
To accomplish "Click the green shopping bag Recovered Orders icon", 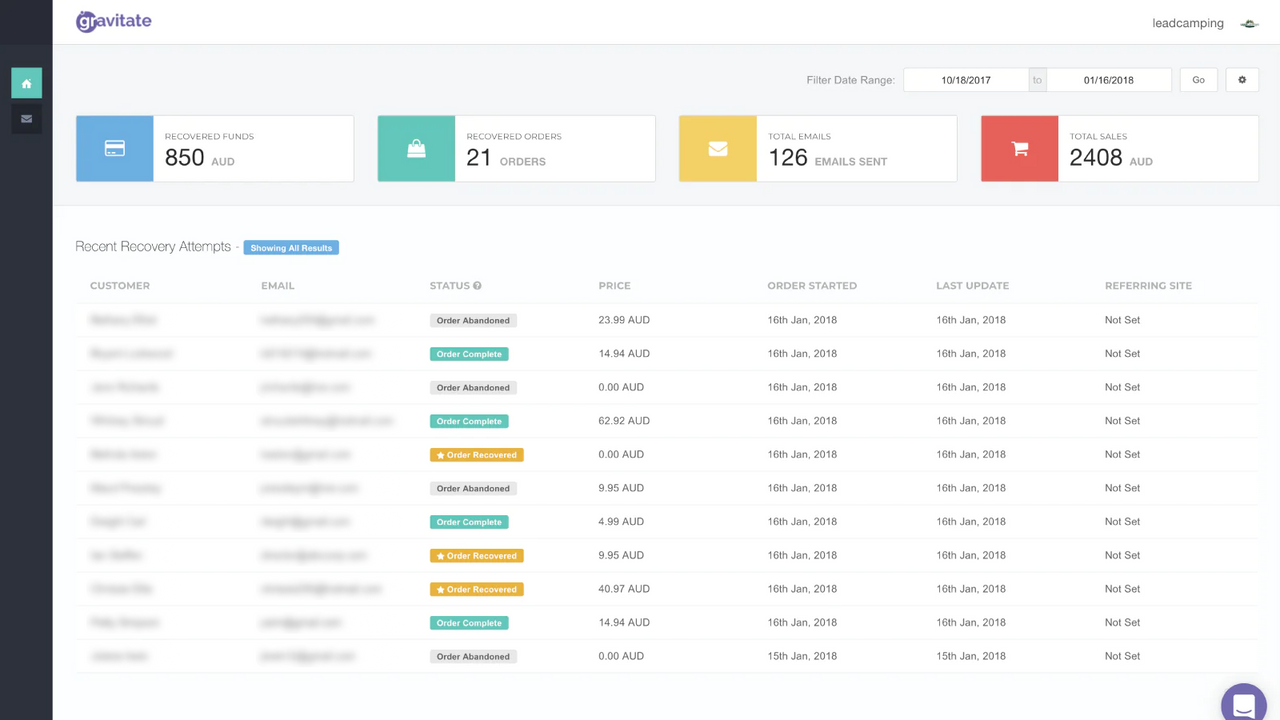I will pos(416,148).
